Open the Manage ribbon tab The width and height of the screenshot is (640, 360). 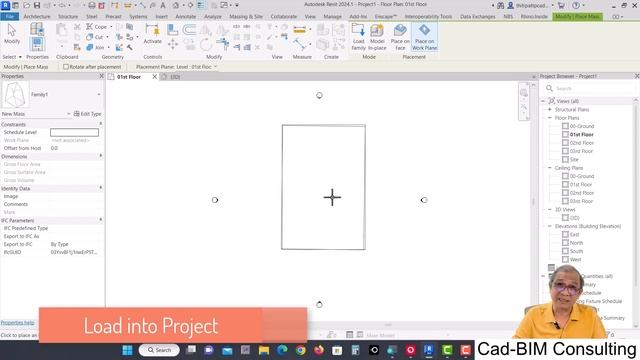tap(332, 17)
